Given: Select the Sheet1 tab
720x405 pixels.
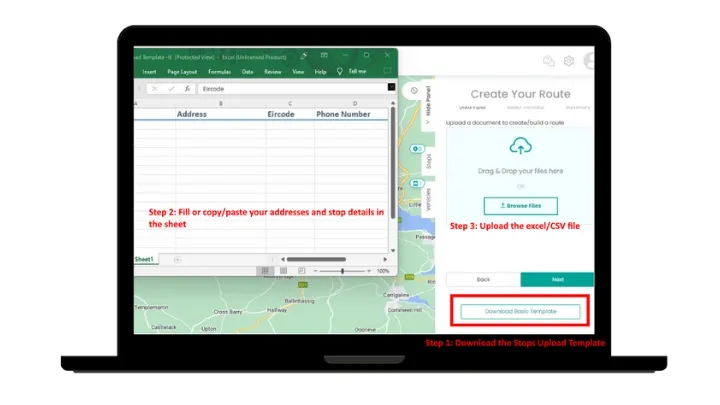Looking at the screenshot, I should point(144,259).
